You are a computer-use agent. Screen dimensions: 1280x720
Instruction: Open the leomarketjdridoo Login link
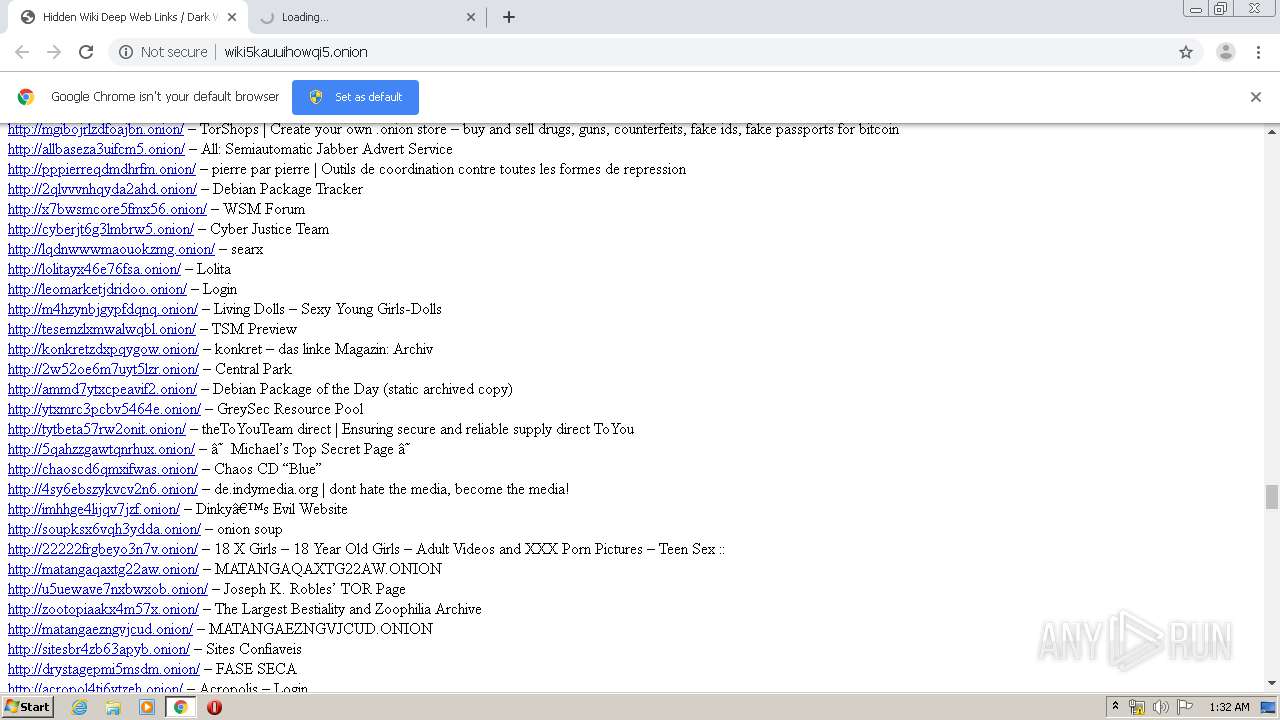pos(97,289)
